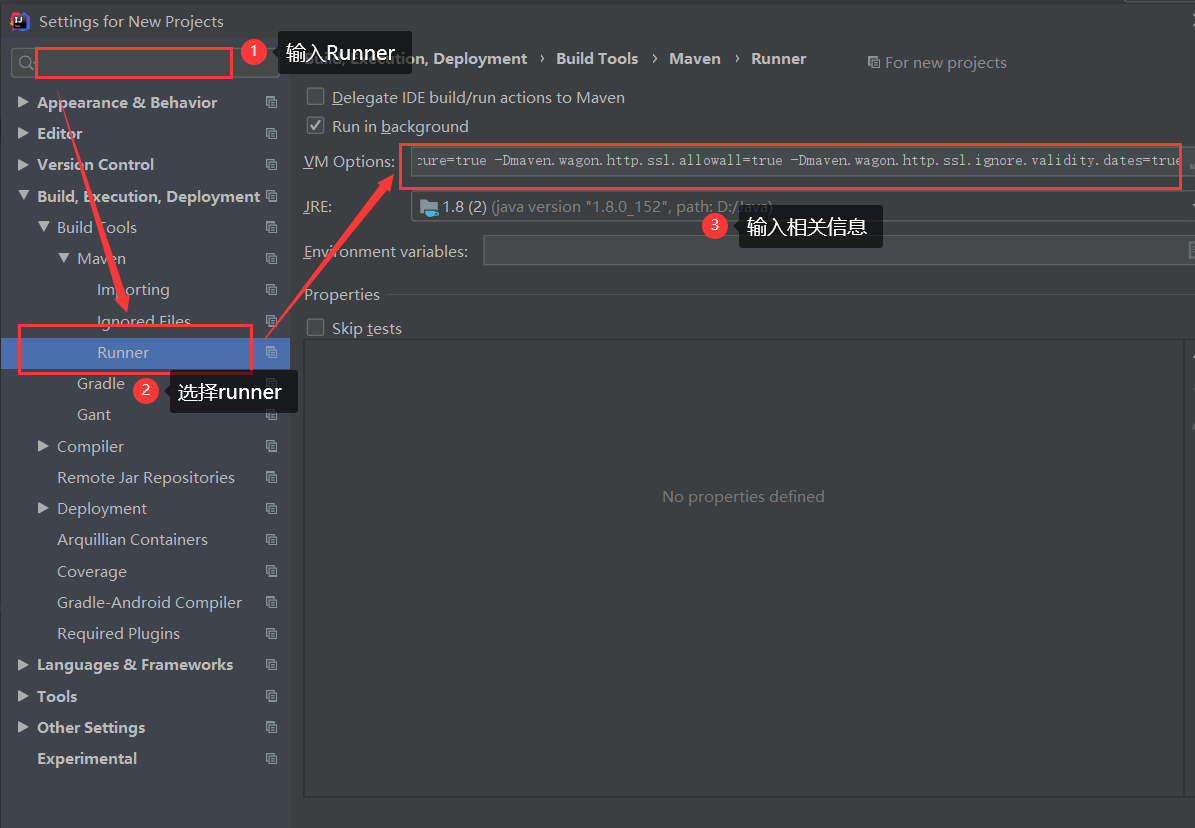Click Runner in the breadcrumb
This screenshot has width=1195, height=828.
pos(778,59)
